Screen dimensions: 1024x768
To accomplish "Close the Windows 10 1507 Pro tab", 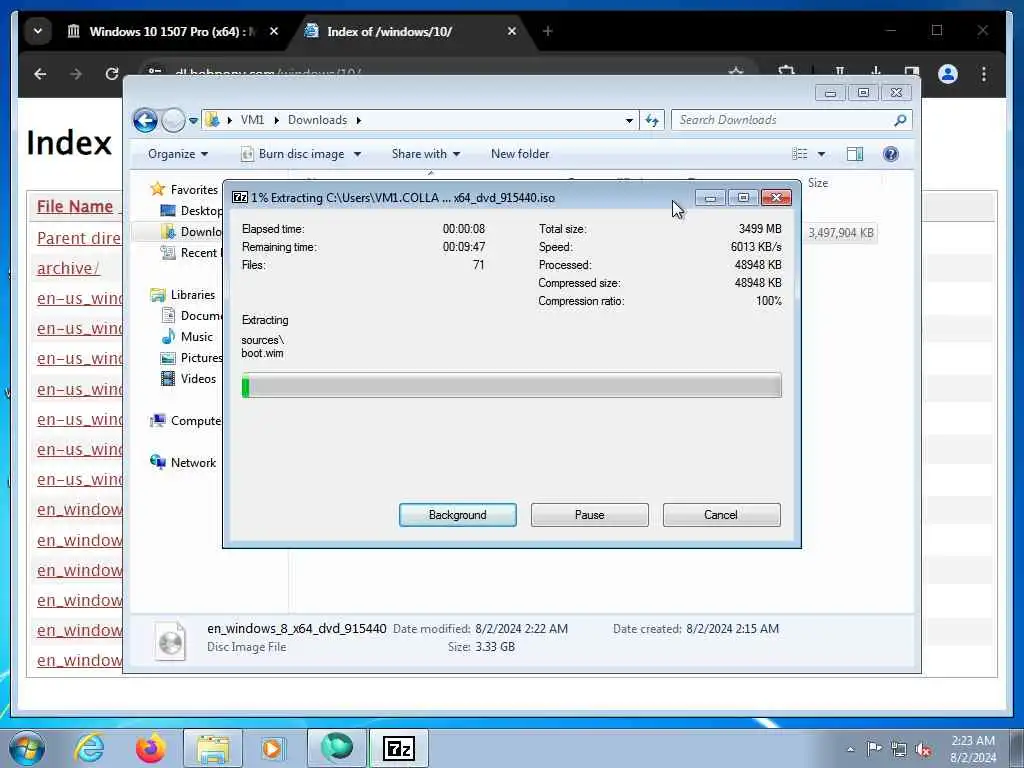I will click(x=274, y=31).
